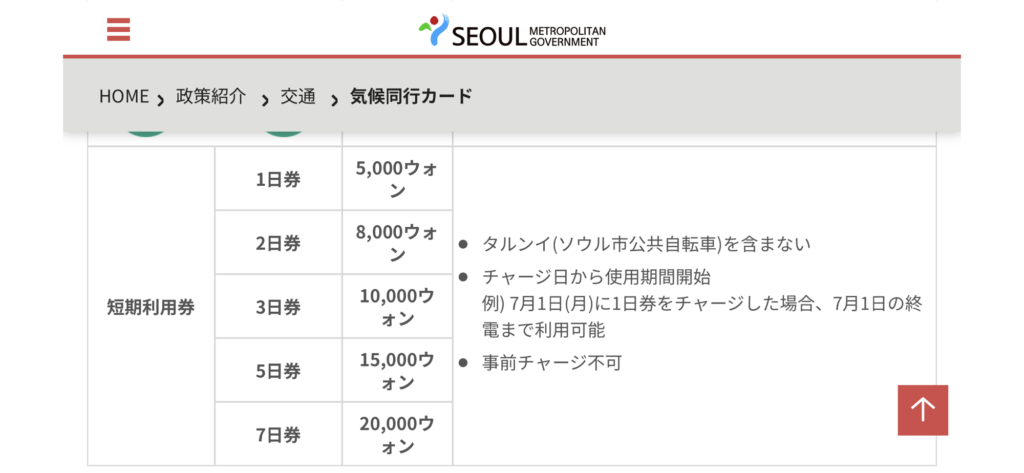Click chevron between HOME and 政策紹介

[x=161, y=101]
